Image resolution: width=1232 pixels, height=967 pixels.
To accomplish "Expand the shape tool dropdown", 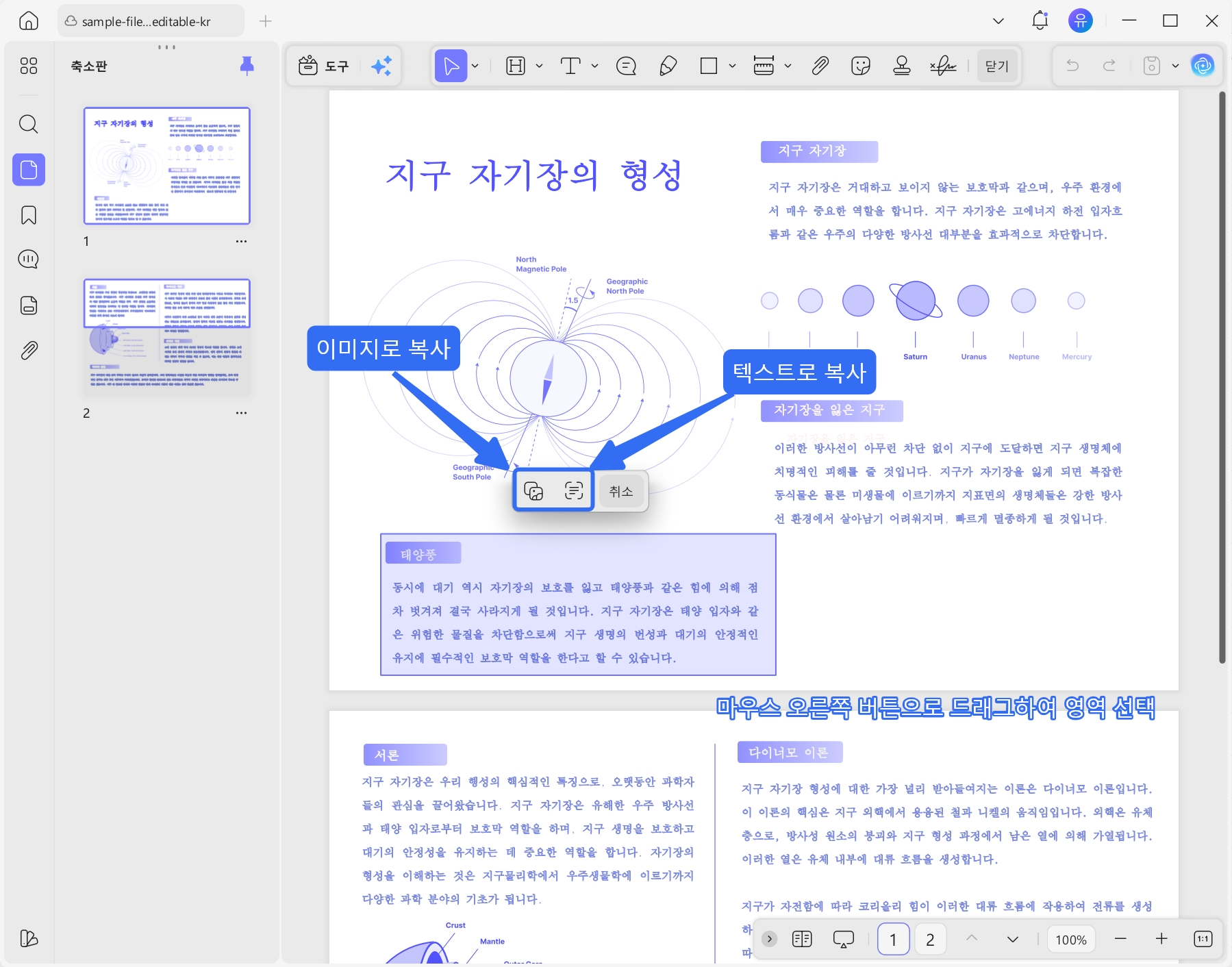I will pyautogui.click(x=732, y=66).
